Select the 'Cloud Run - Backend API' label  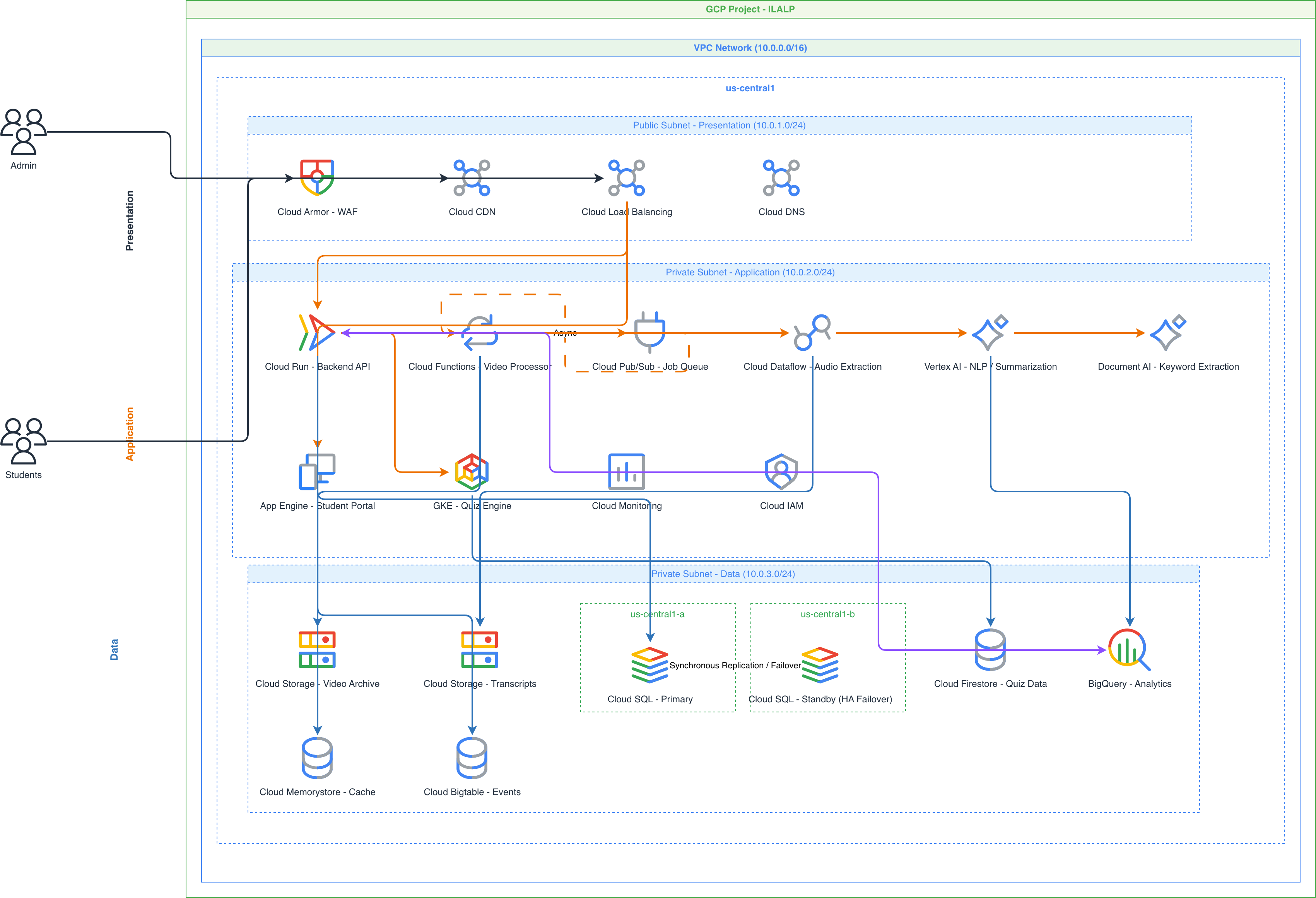(x=317, y=367)
